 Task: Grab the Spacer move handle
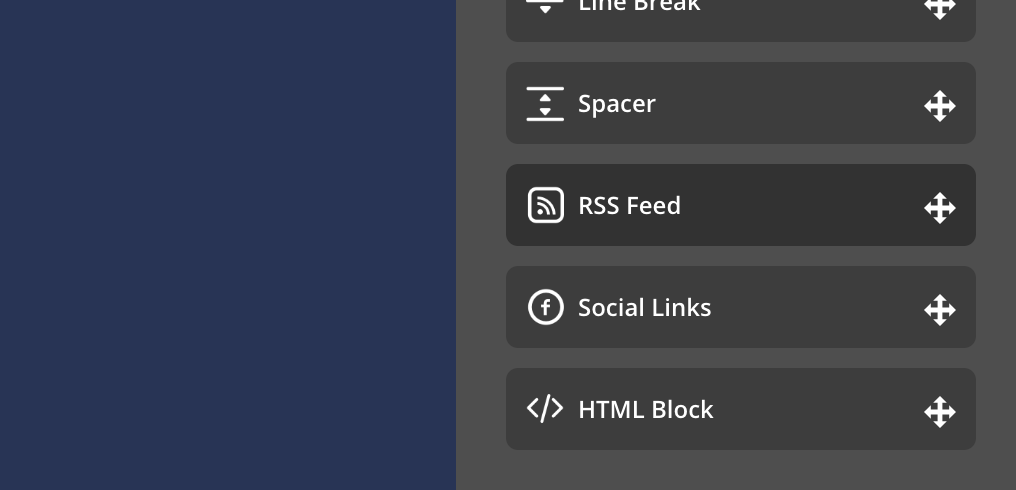(940, 106)
